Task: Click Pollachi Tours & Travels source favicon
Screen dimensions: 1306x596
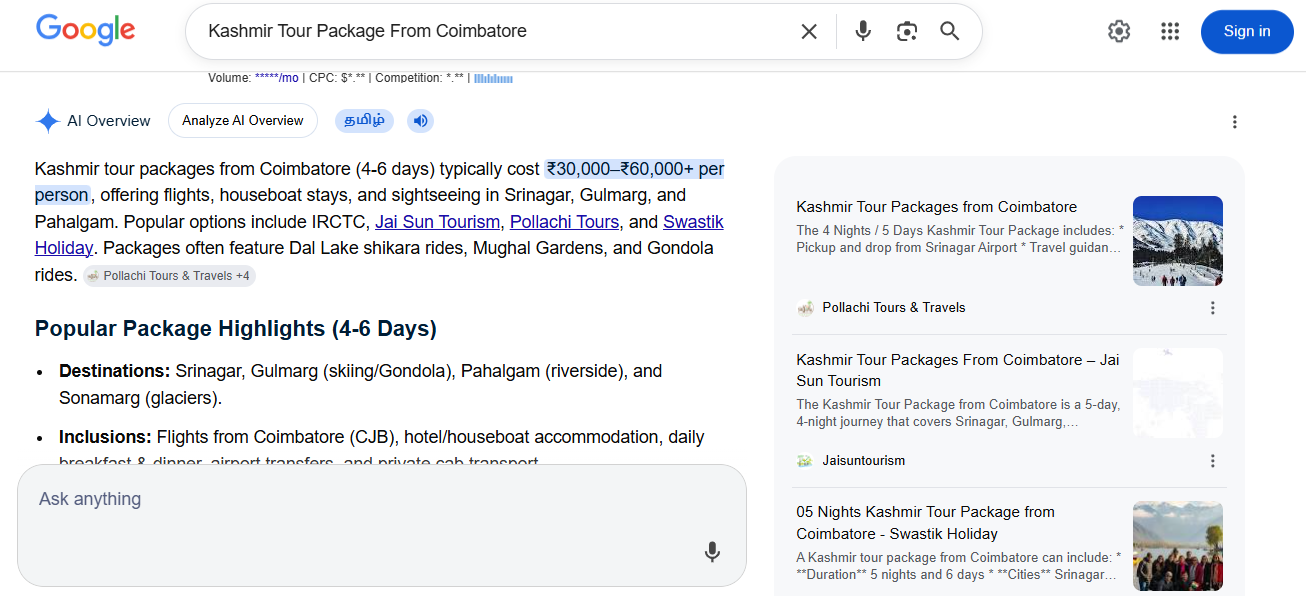Action: tap(805, 308)
